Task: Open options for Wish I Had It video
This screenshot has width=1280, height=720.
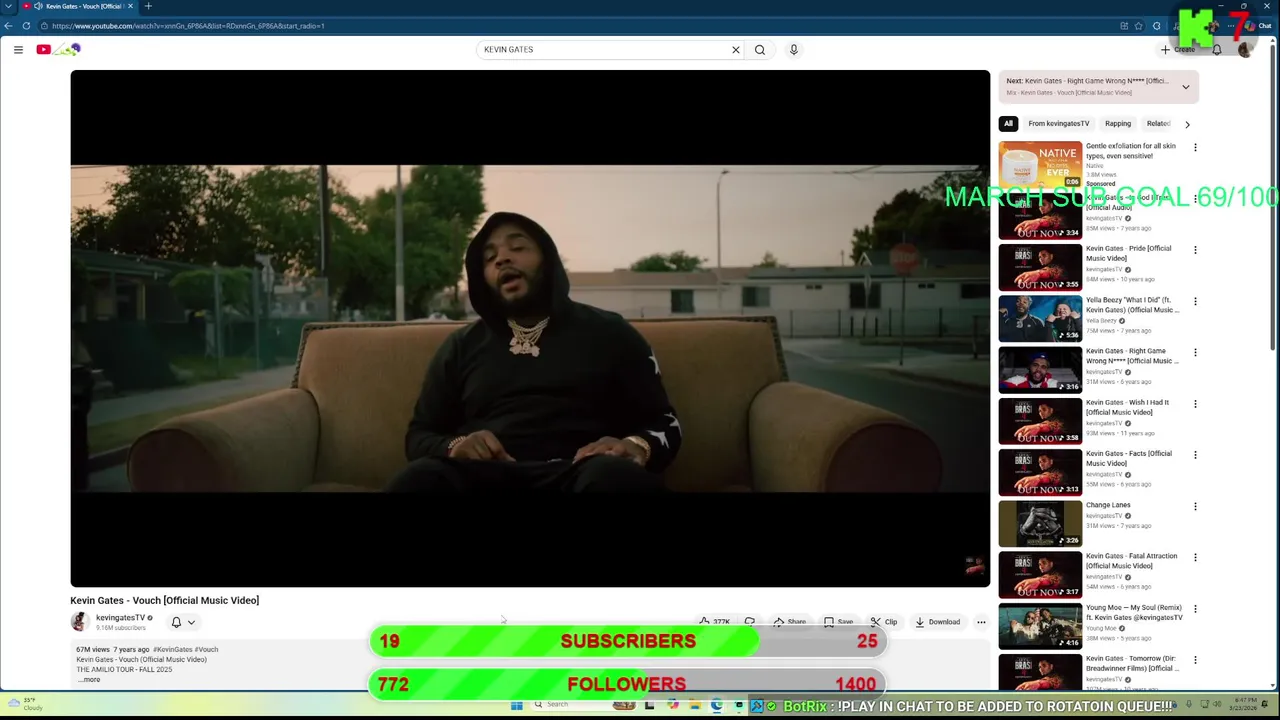Action: (1195, 404)
